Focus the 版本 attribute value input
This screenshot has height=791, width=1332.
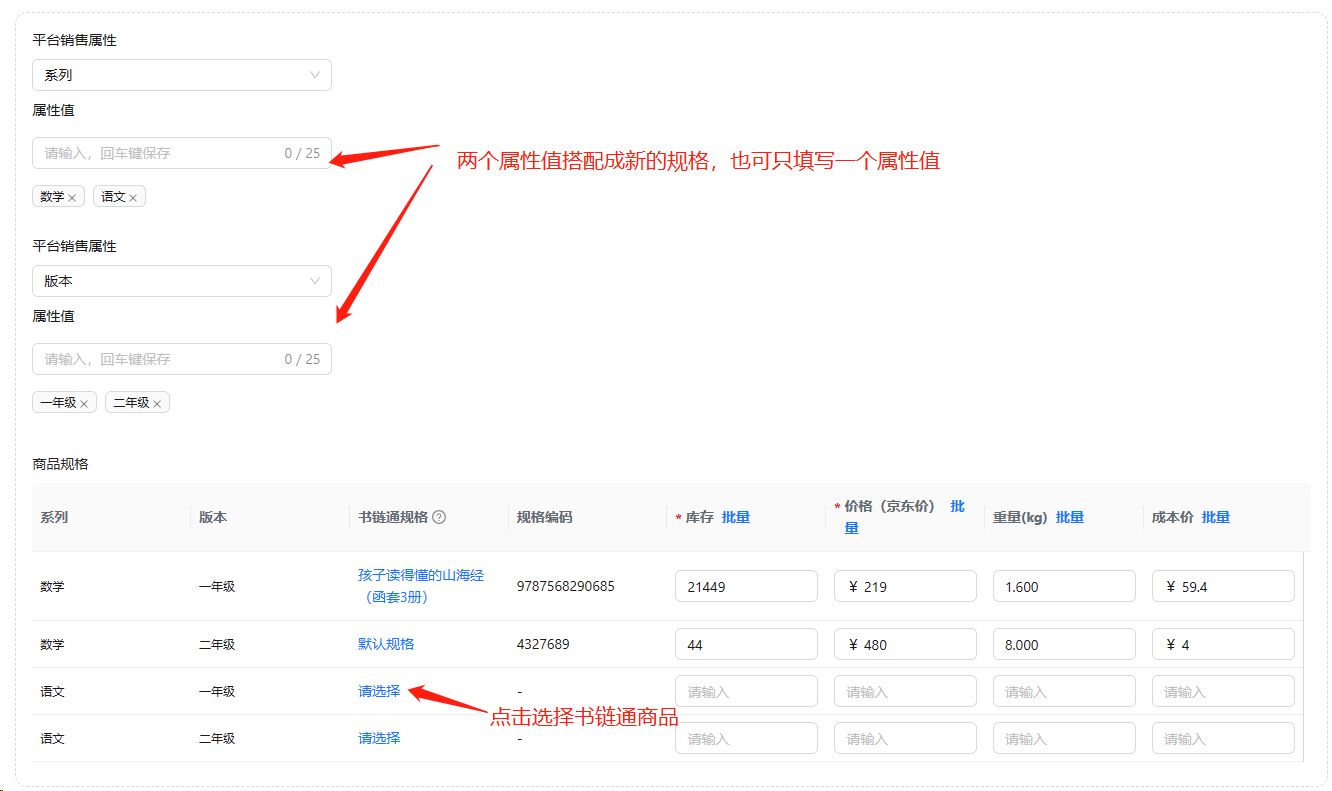182,359
